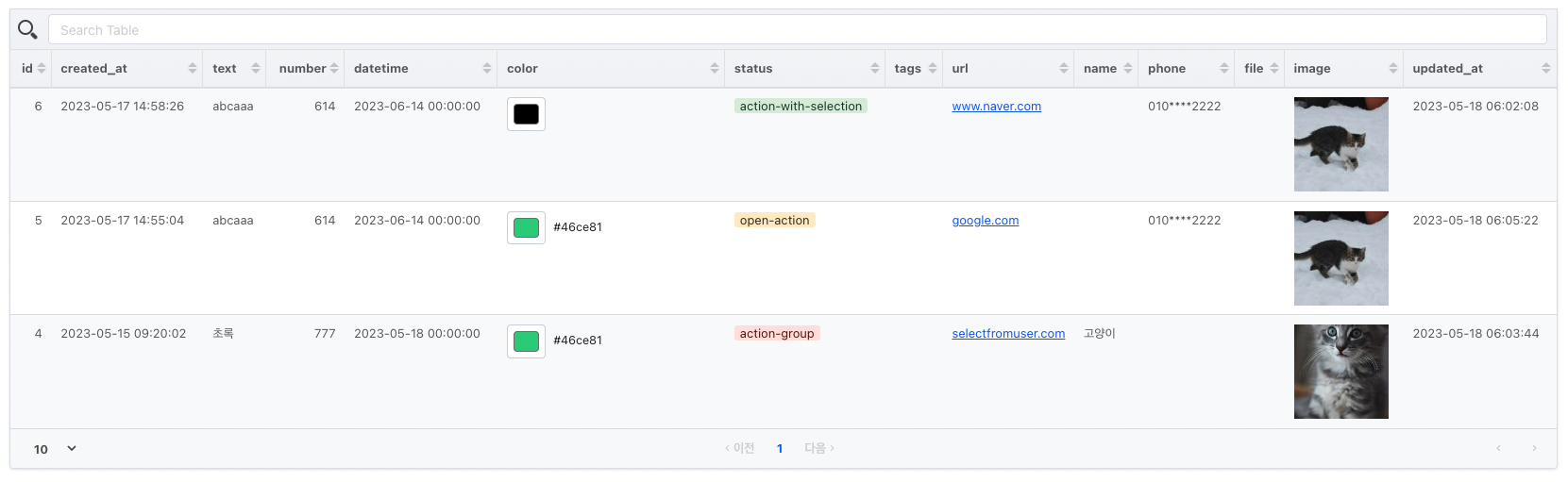Image resolution: width=1568 pixels, height=482 pixels.
Task: Click the Search Table input field
Action: 797,30
